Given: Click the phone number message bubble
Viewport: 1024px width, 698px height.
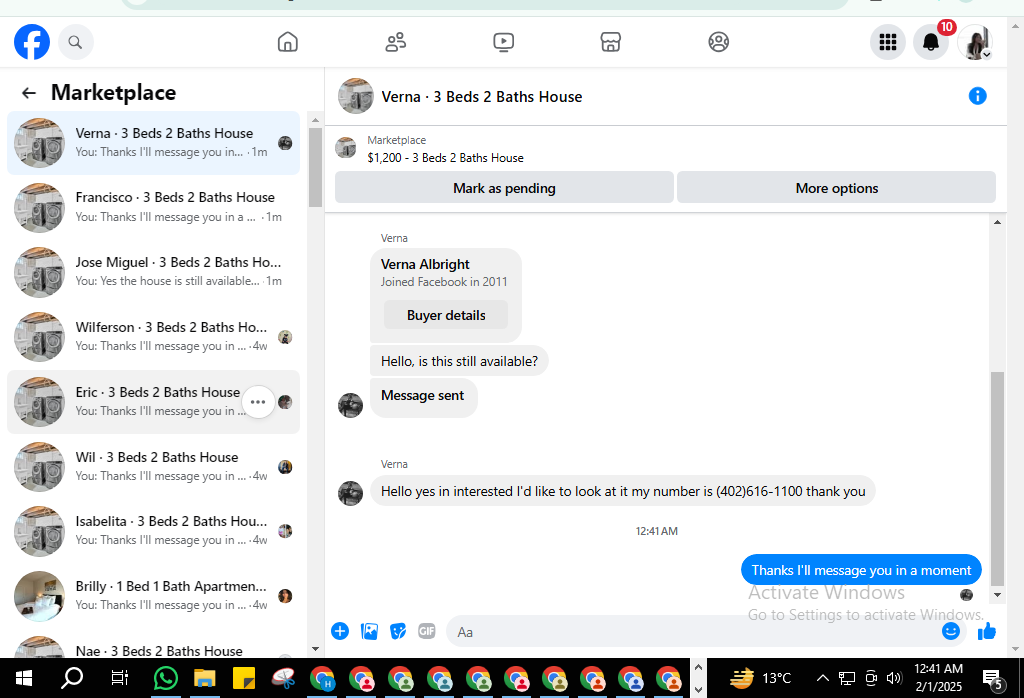Looking at the screenshot, I should [x=622, y=491].
